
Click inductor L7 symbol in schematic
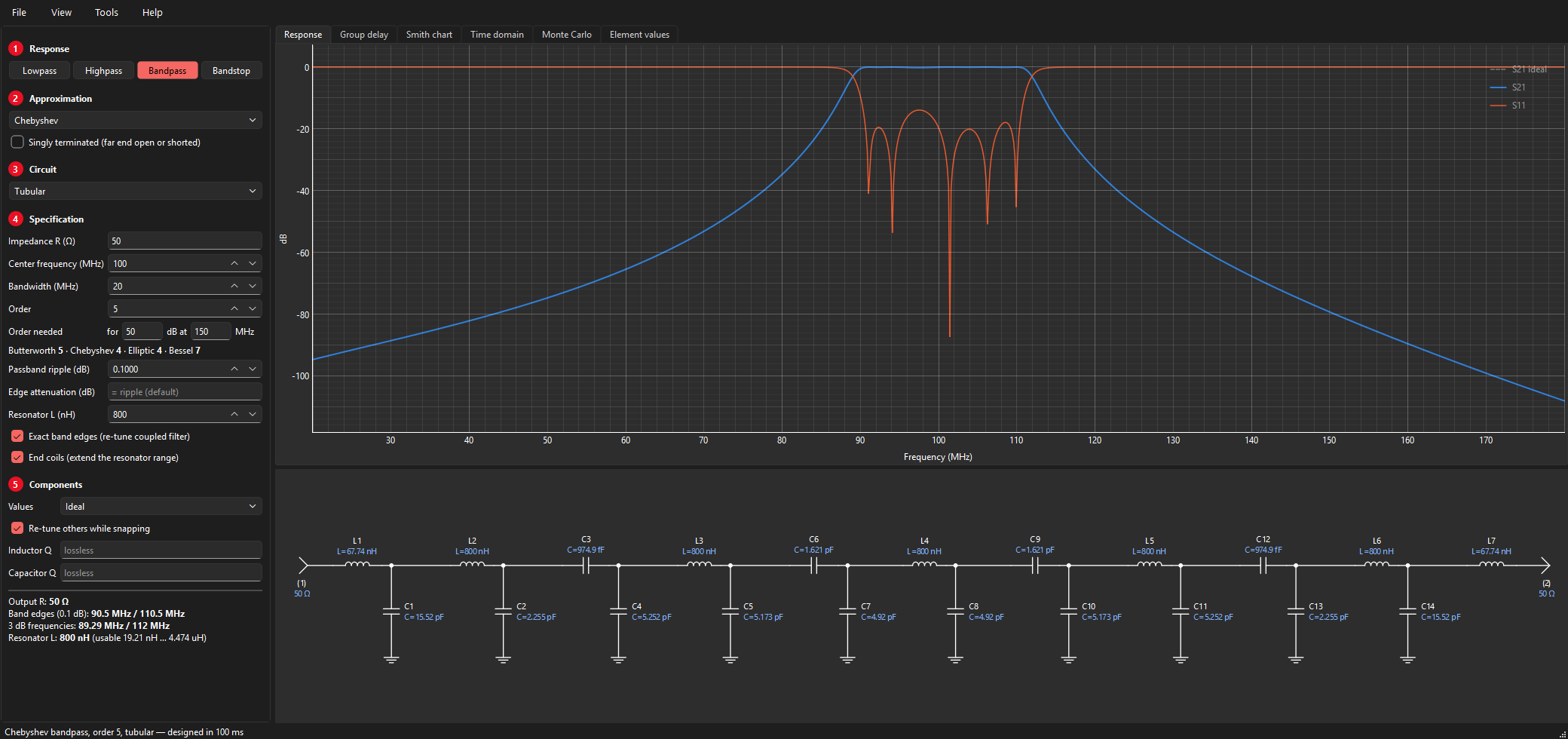[x=1491, y=563]
